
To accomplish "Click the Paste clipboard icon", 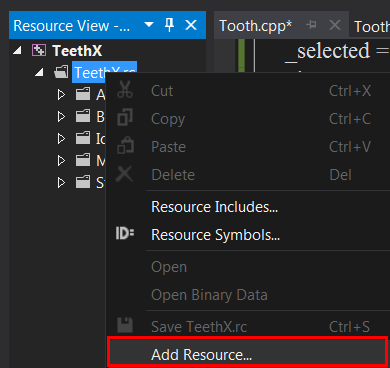I will pyautogui.click(x=125, y=145).
